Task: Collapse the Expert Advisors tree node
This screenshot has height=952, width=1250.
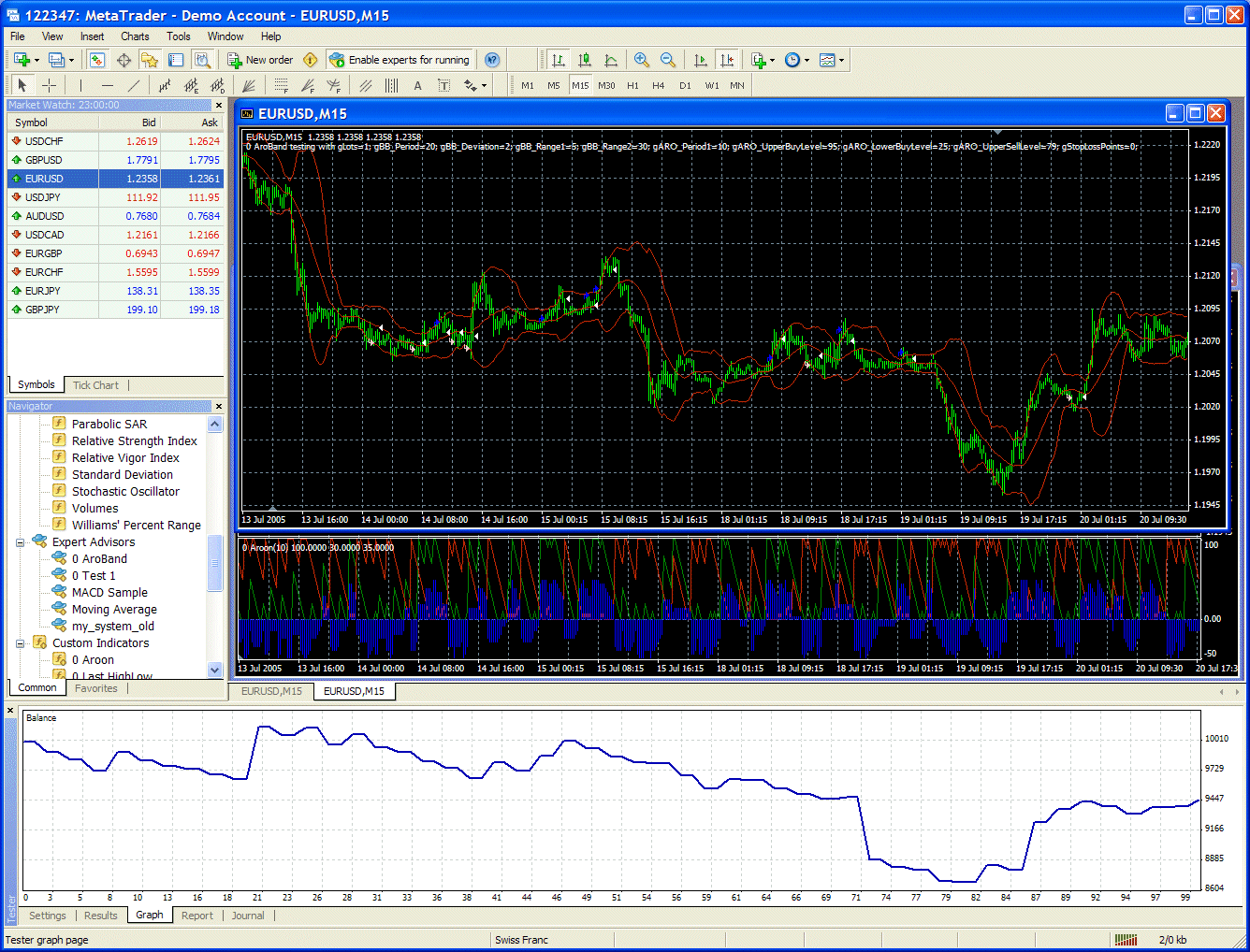Action: click(x=20, y=542)
